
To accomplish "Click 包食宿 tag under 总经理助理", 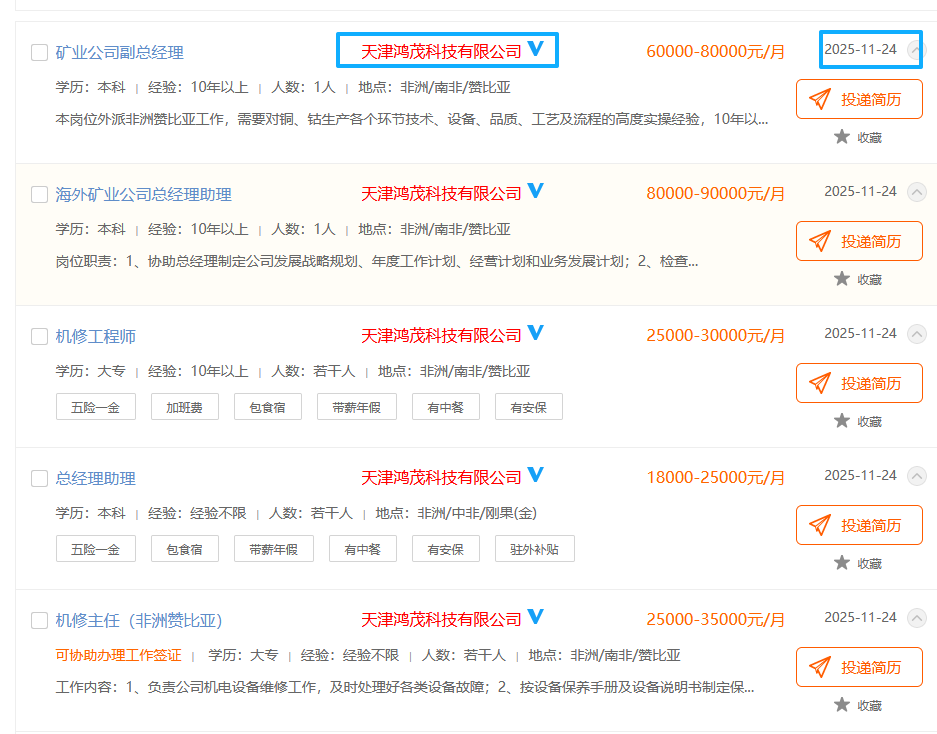I will coord(185,549).
